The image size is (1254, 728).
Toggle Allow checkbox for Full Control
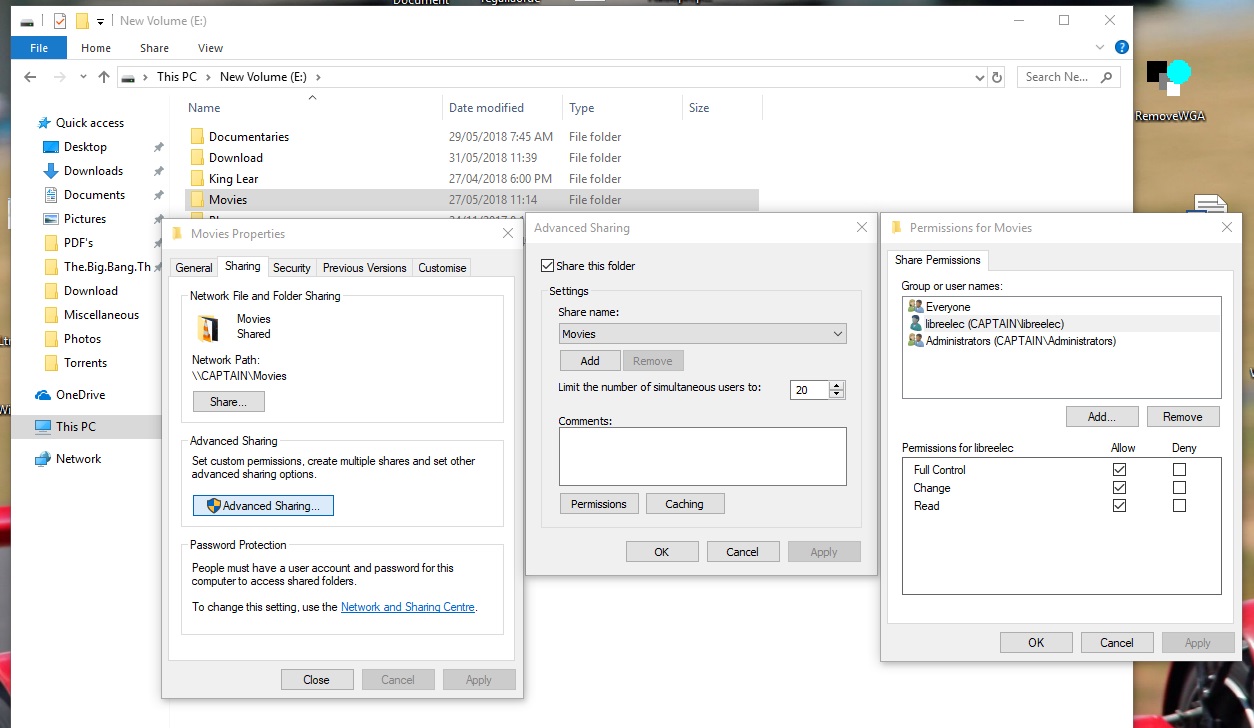pos(1119,469)
